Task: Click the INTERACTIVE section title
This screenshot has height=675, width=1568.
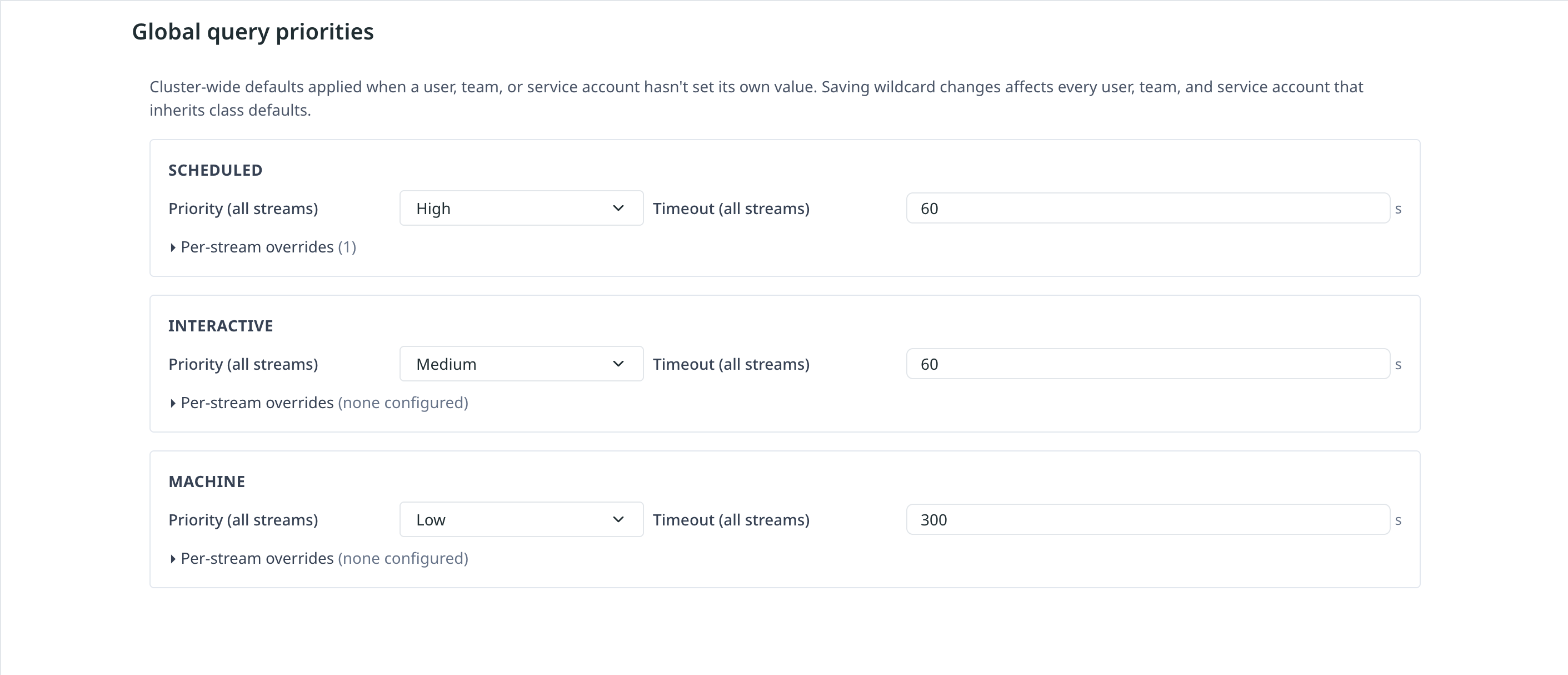Action: tap(221, 326)
